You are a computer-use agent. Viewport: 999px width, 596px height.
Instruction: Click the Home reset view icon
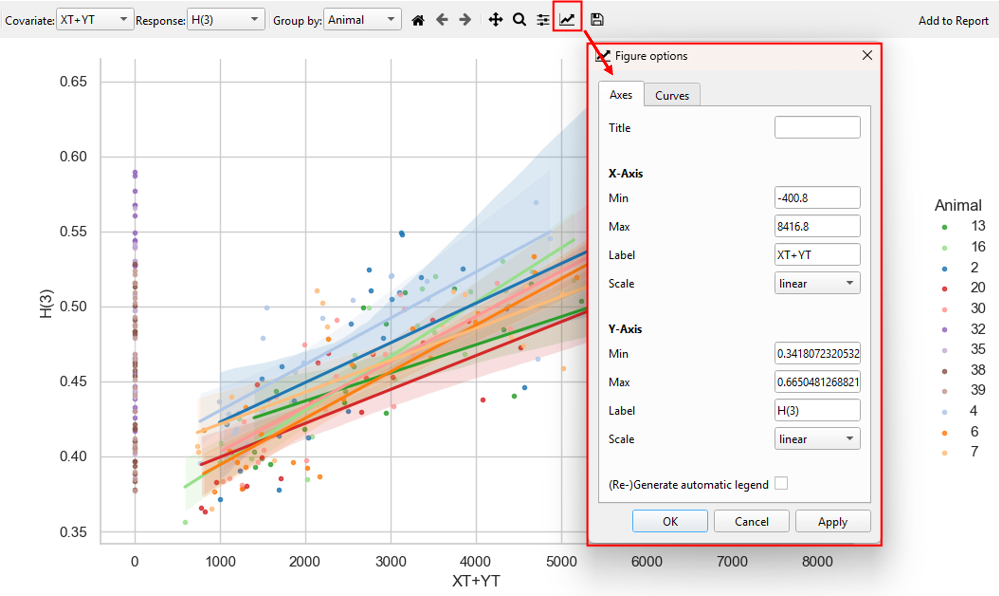[x=418, y=18]
